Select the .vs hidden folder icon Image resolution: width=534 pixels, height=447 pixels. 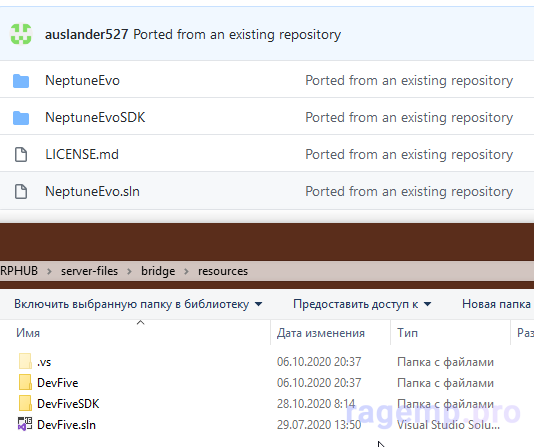[x=25, y=362]
